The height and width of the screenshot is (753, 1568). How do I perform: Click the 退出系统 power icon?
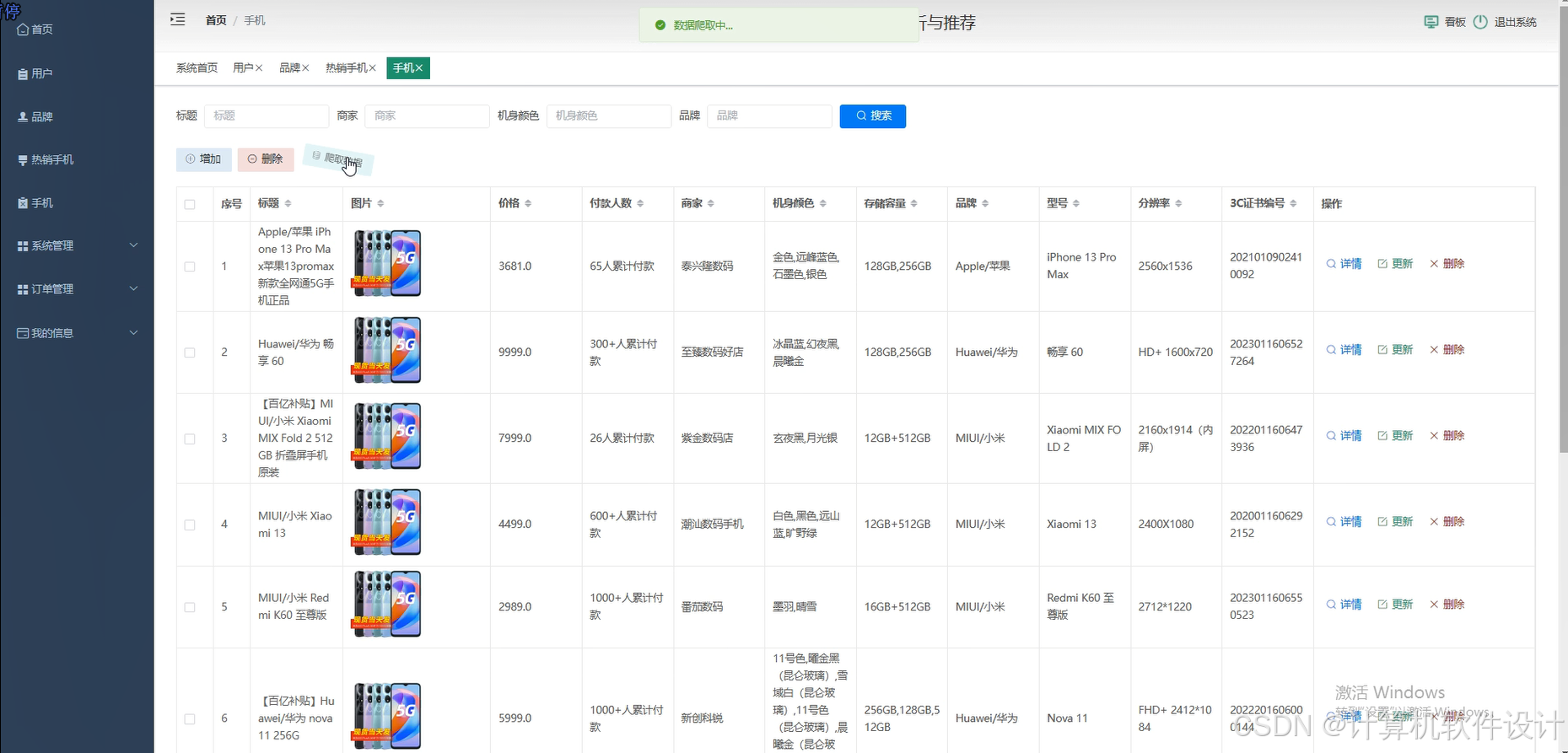pyautogui.click(x=1480, y=22)
